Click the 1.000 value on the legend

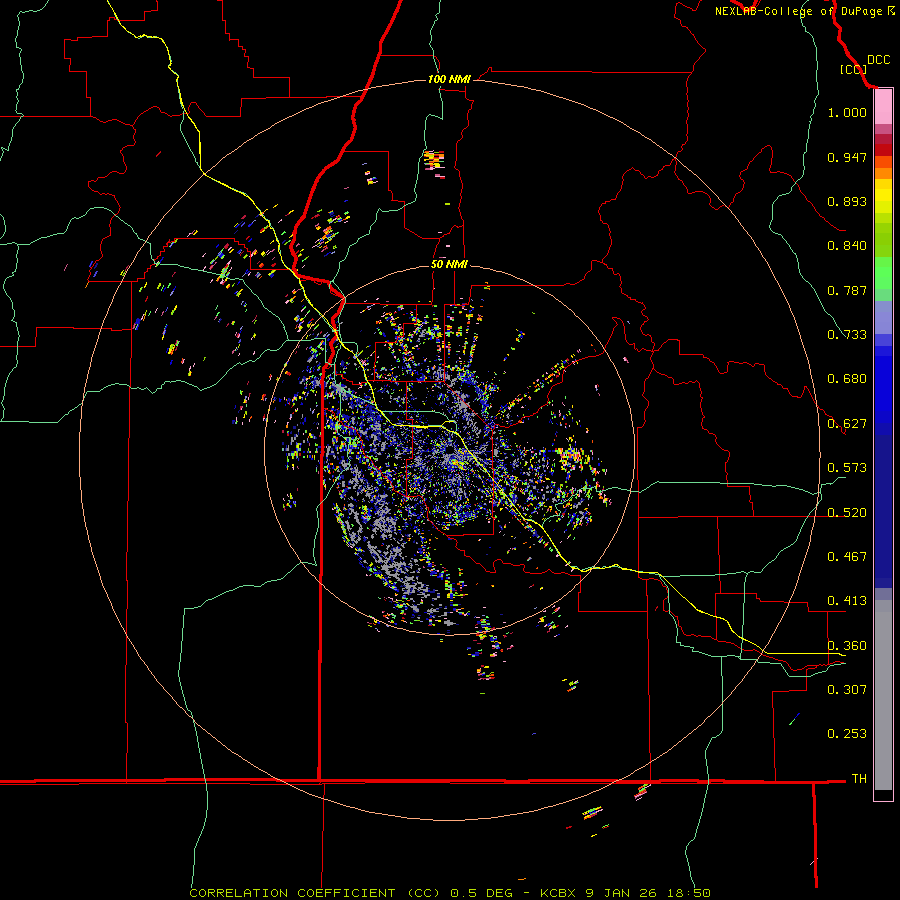coord(847,112)
